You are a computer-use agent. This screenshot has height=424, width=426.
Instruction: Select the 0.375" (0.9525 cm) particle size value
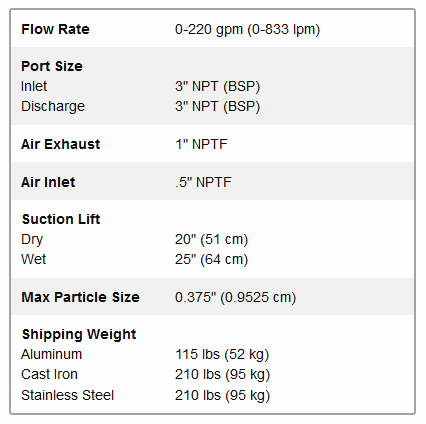pos(235,297)
